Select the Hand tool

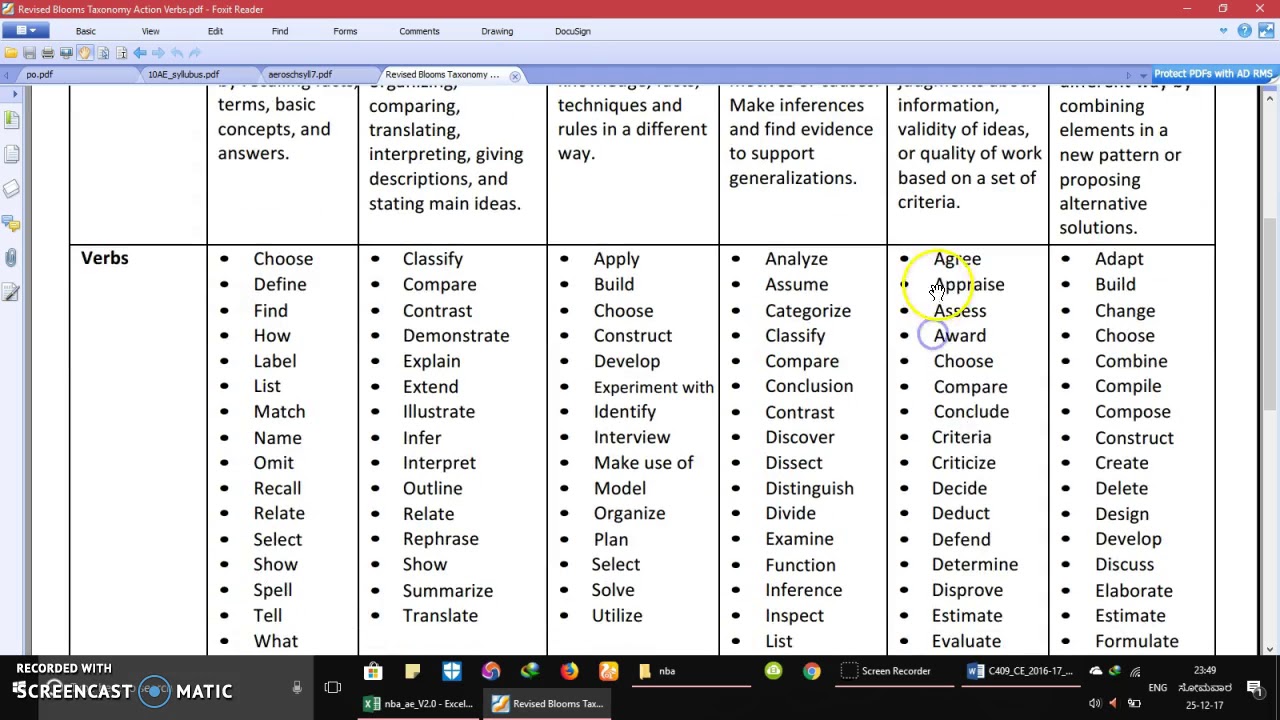tap(84, 52)
